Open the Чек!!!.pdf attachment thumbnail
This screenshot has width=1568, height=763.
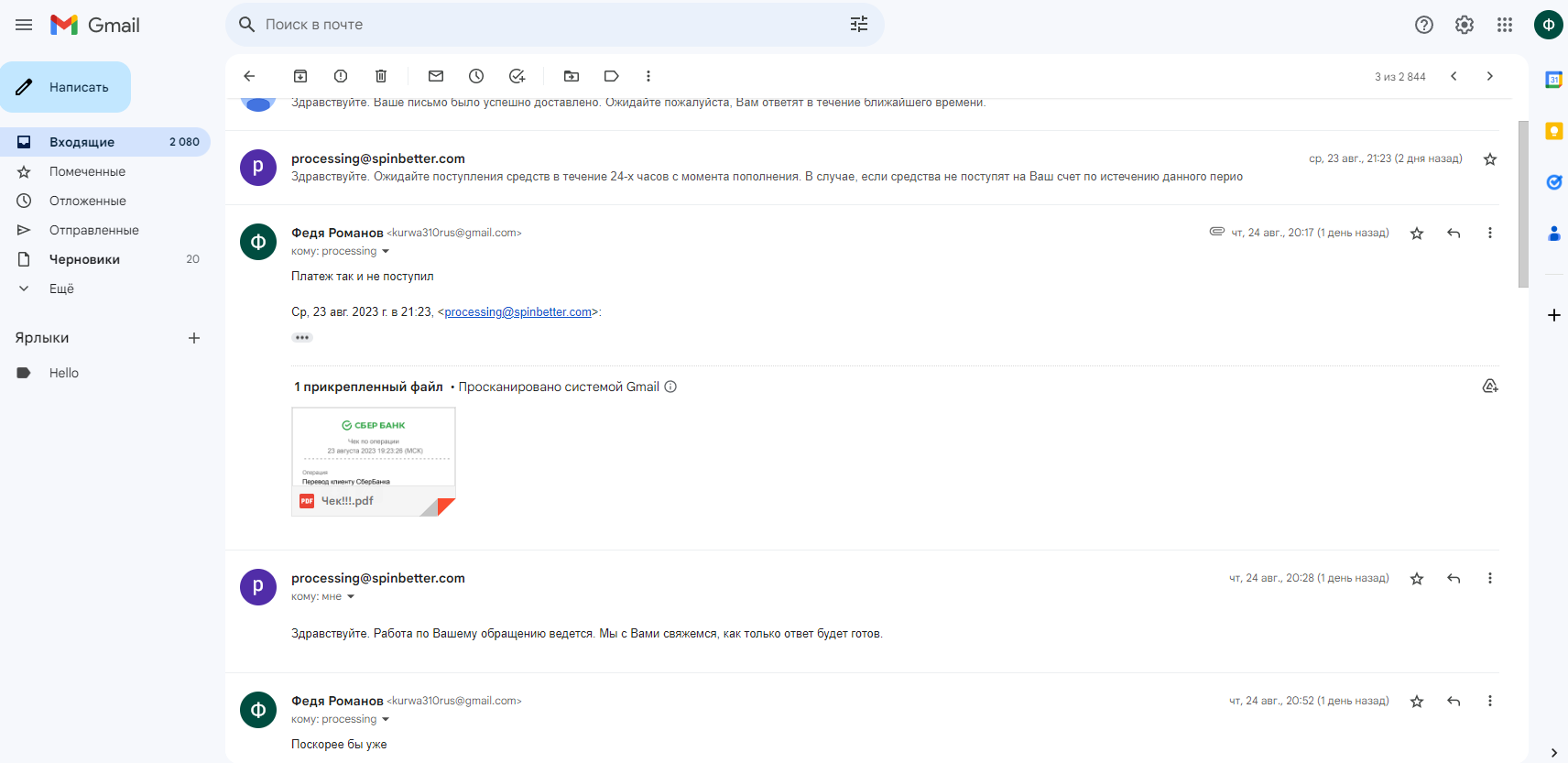pyautogui.click(x=374, y=448)
